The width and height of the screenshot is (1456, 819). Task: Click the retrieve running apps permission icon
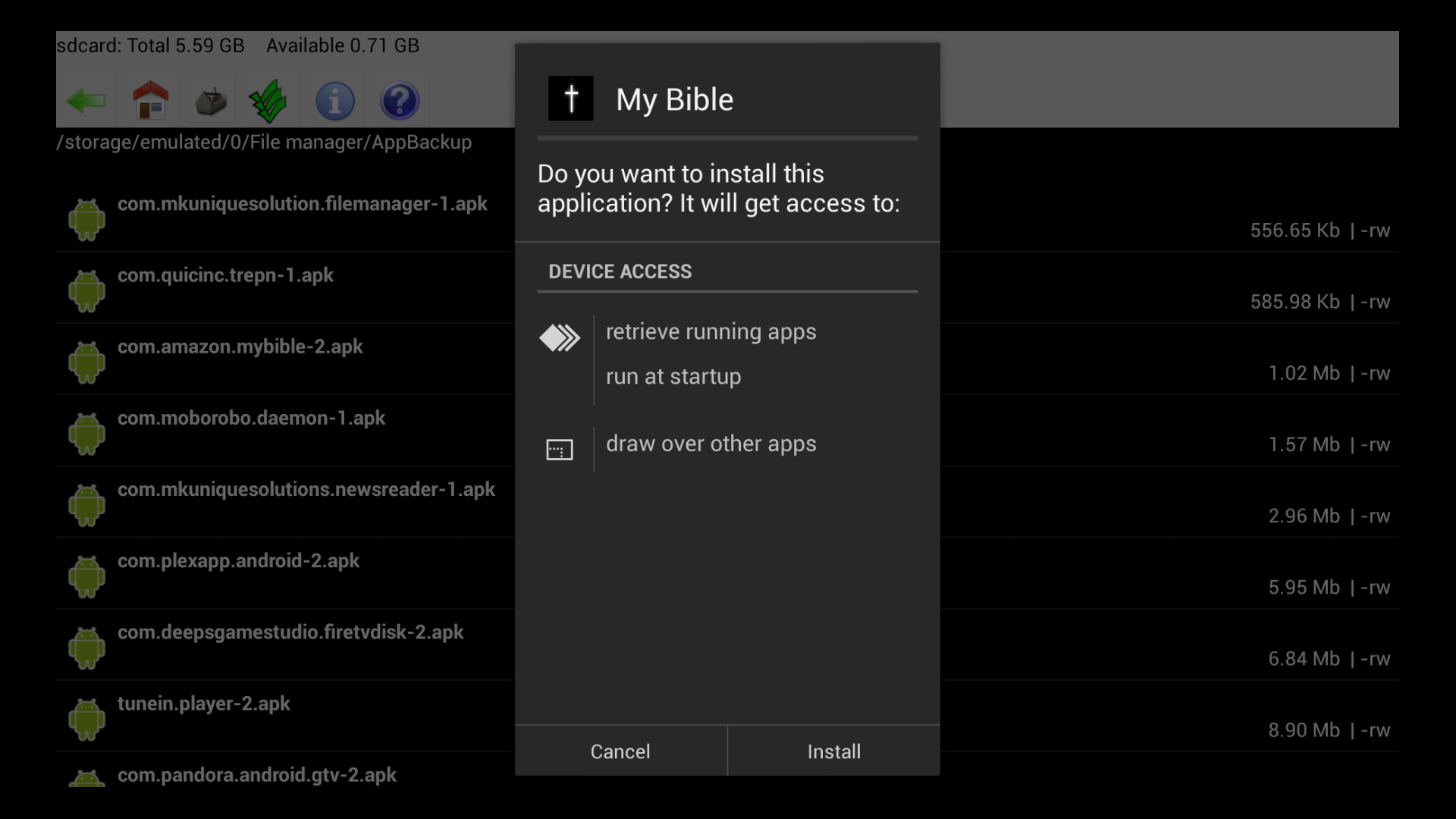pyautogui.click(x=560, y=338)
